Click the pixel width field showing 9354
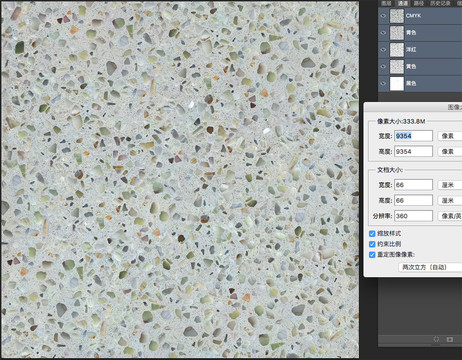The height and width of the screenshot is (360, 462). (413, 136)
